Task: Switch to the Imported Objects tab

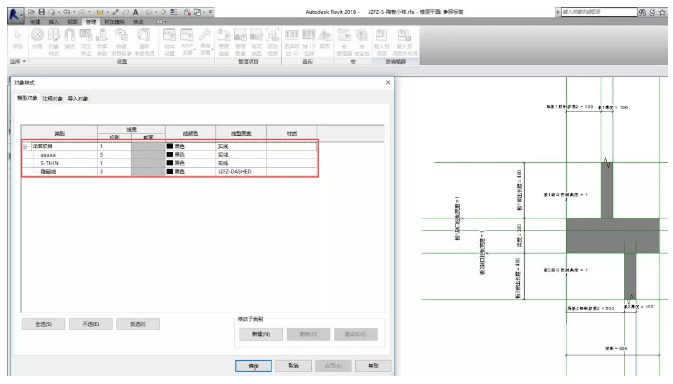Action: click(x=78, y=99)
